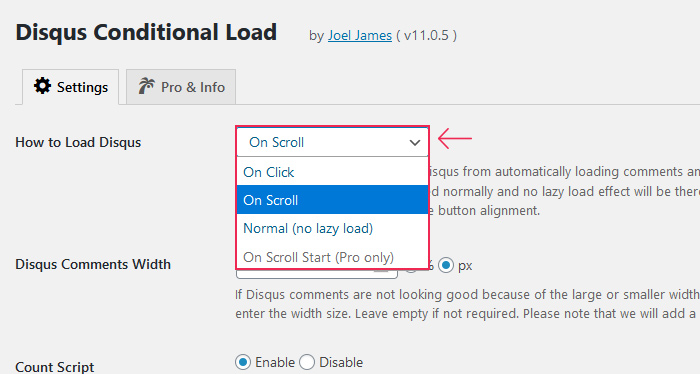Open the Pro & Info tab
This screenshot has width=700, height=374.
point(181,87)
